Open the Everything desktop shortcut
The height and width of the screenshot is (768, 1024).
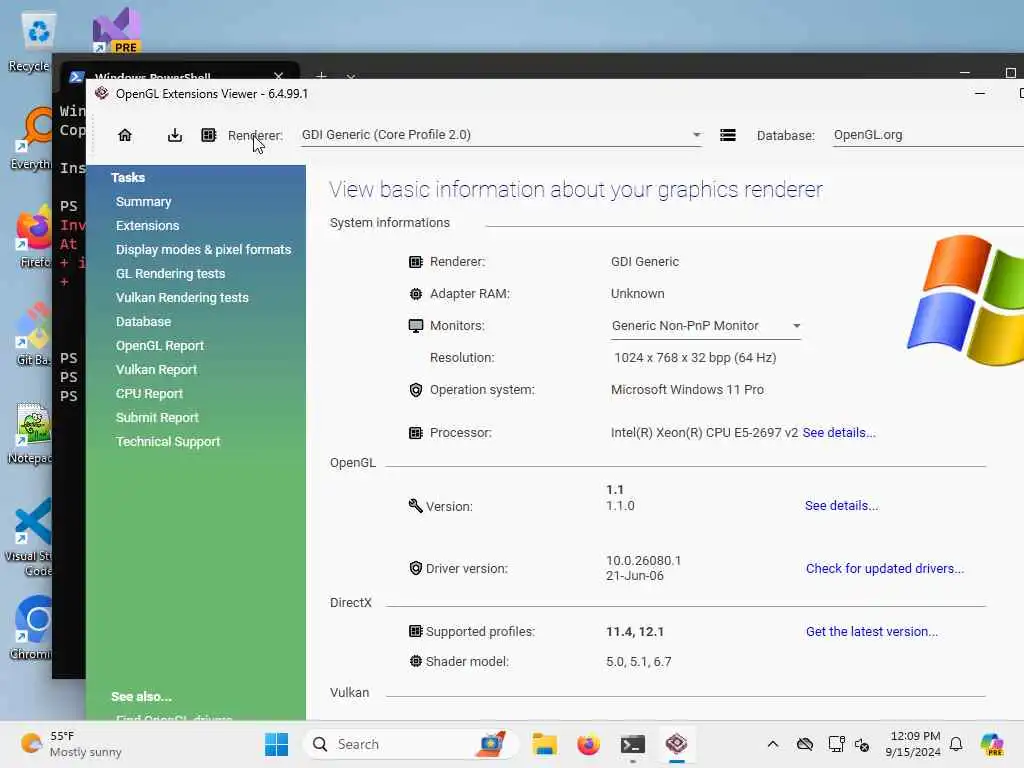point(31,138)
